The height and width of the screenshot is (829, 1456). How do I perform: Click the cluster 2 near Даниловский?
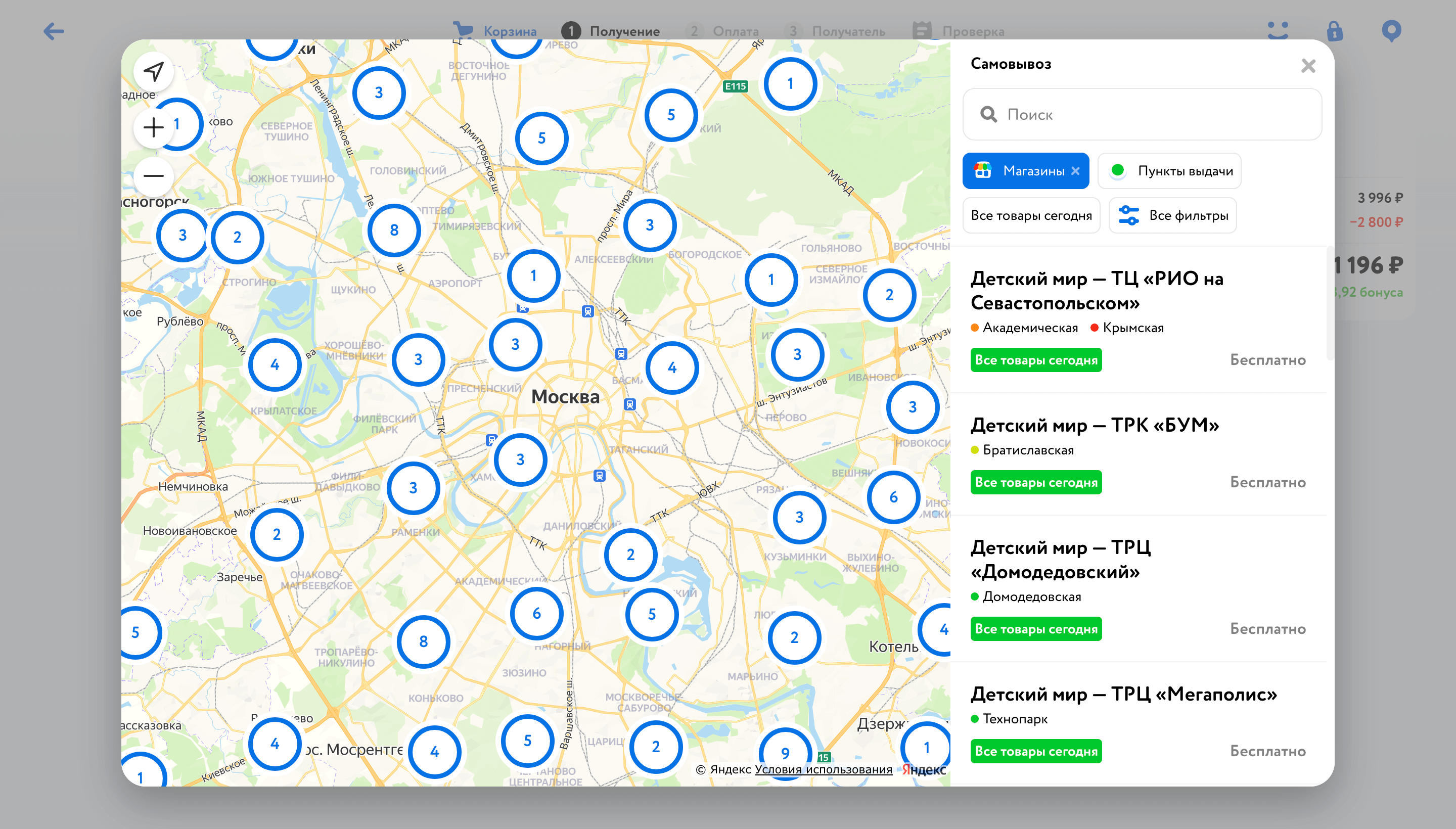point(630,555)
